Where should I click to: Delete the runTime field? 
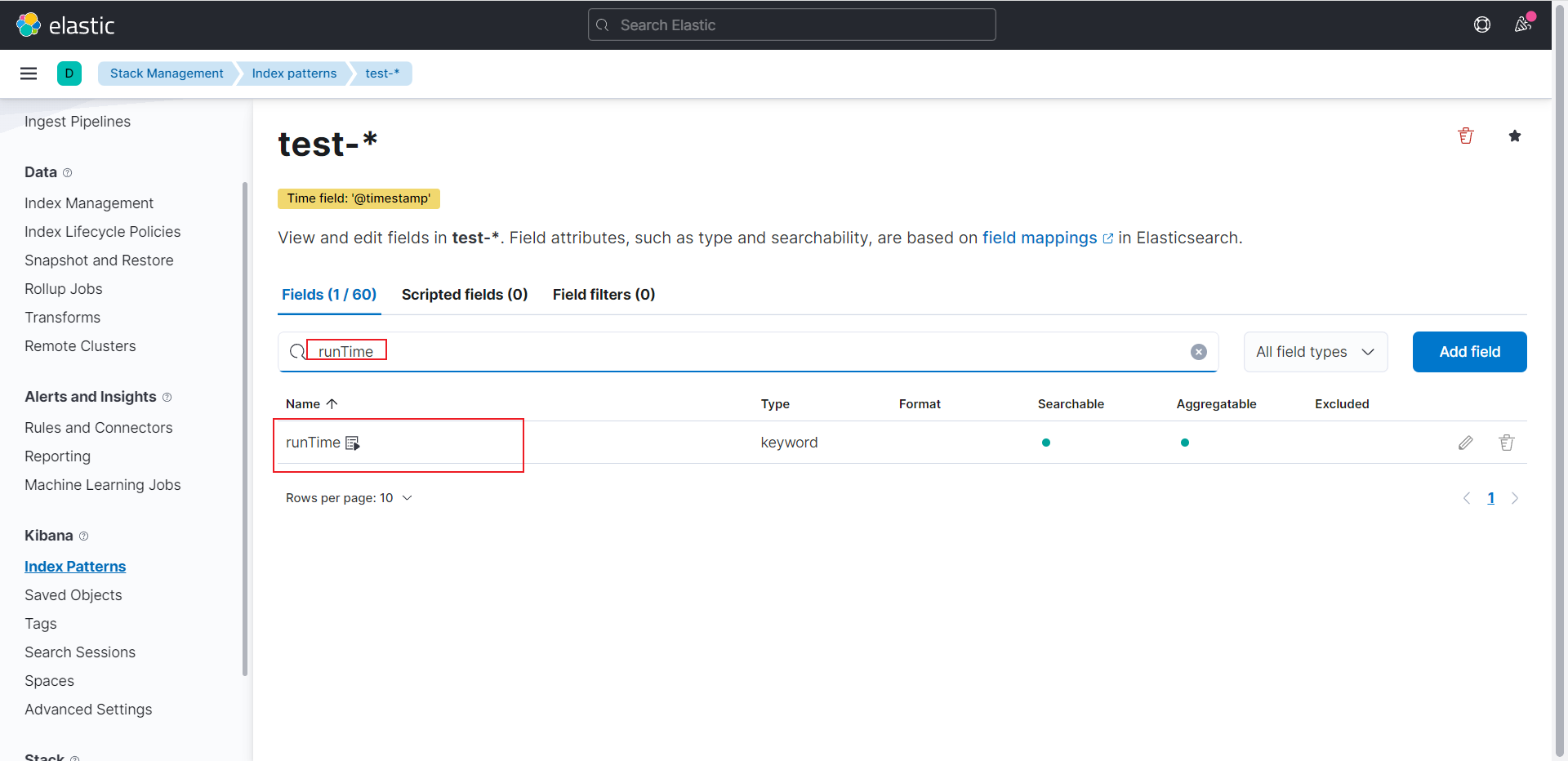1507,443
